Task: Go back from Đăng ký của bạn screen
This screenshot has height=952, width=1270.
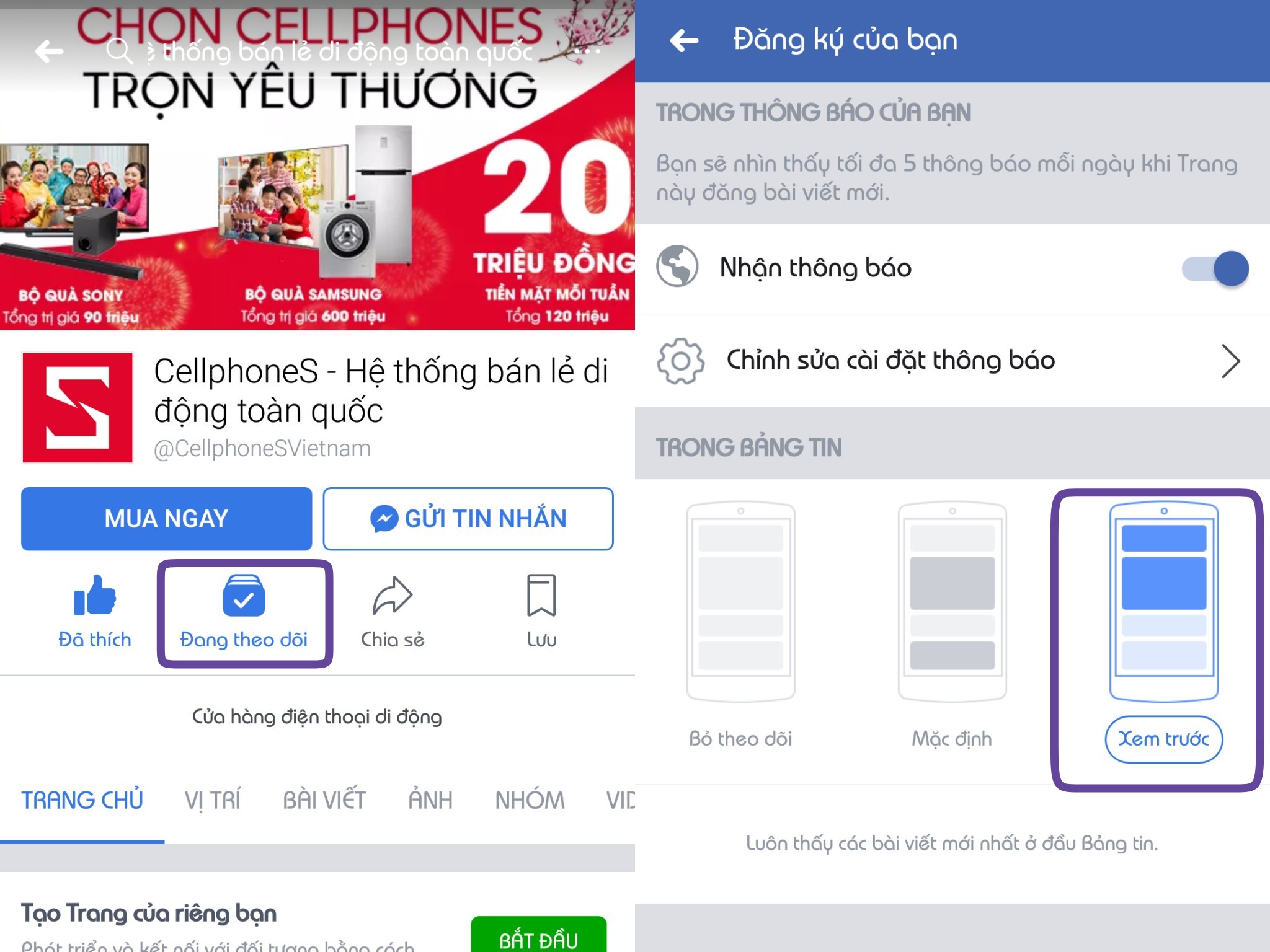Action: click(685, 41)
